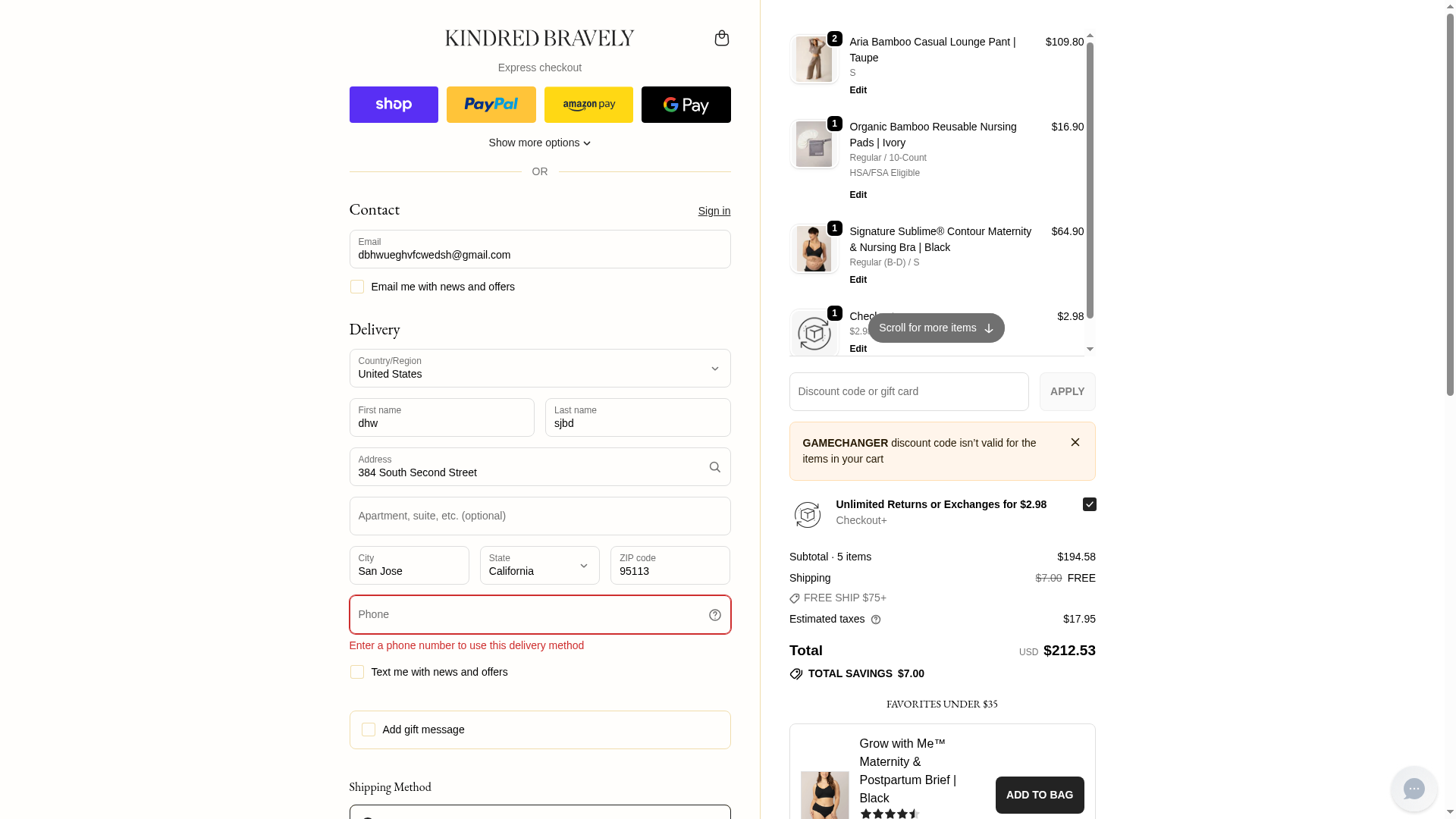Check the Add gift message box
Image resolution: width=1456 pixels, height=819 pixels.
point(369,730)
